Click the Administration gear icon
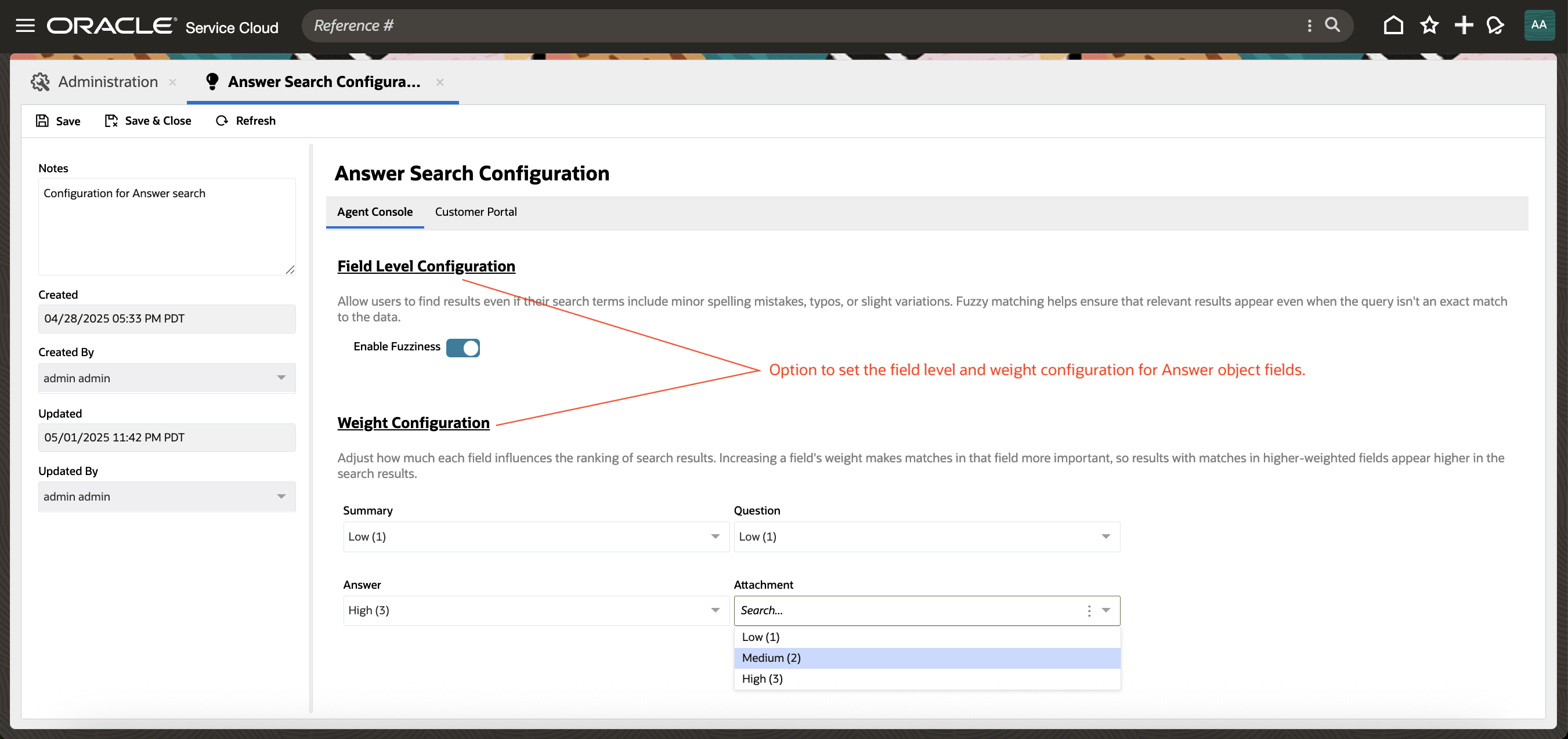The width and height of the screenshot is (1568, 739). 40,82
